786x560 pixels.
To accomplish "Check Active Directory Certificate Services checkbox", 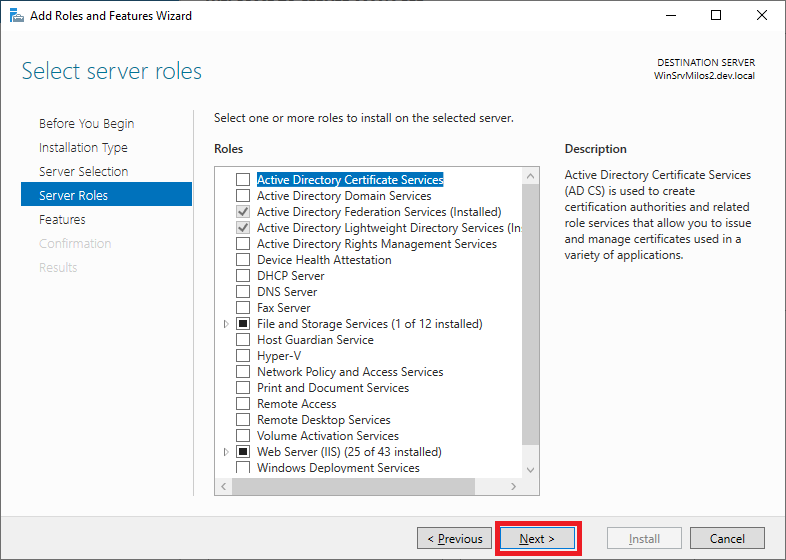I will (243, 180).
